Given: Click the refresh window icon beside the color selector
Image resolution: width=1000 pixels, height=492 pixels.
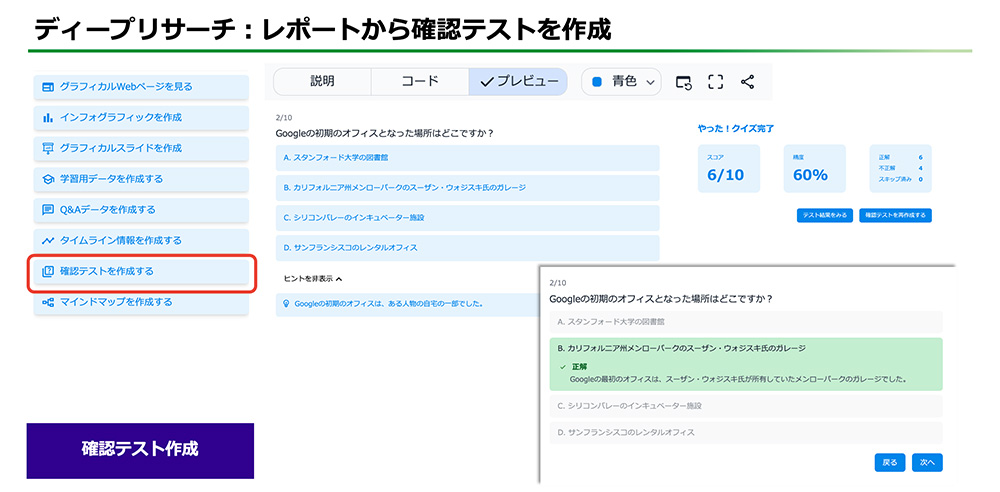Looking at the screenshot, I should pyautogui.click(x=684, y=82).
